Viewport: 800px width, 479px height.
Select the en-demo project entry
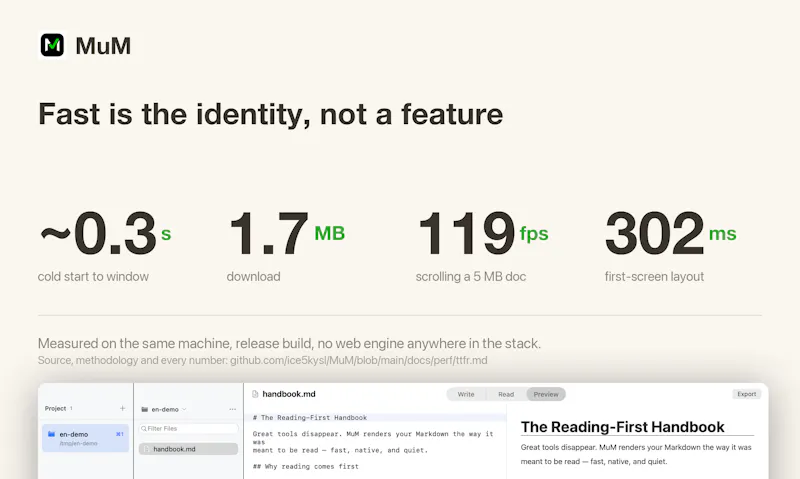click(x=85, y=438)
